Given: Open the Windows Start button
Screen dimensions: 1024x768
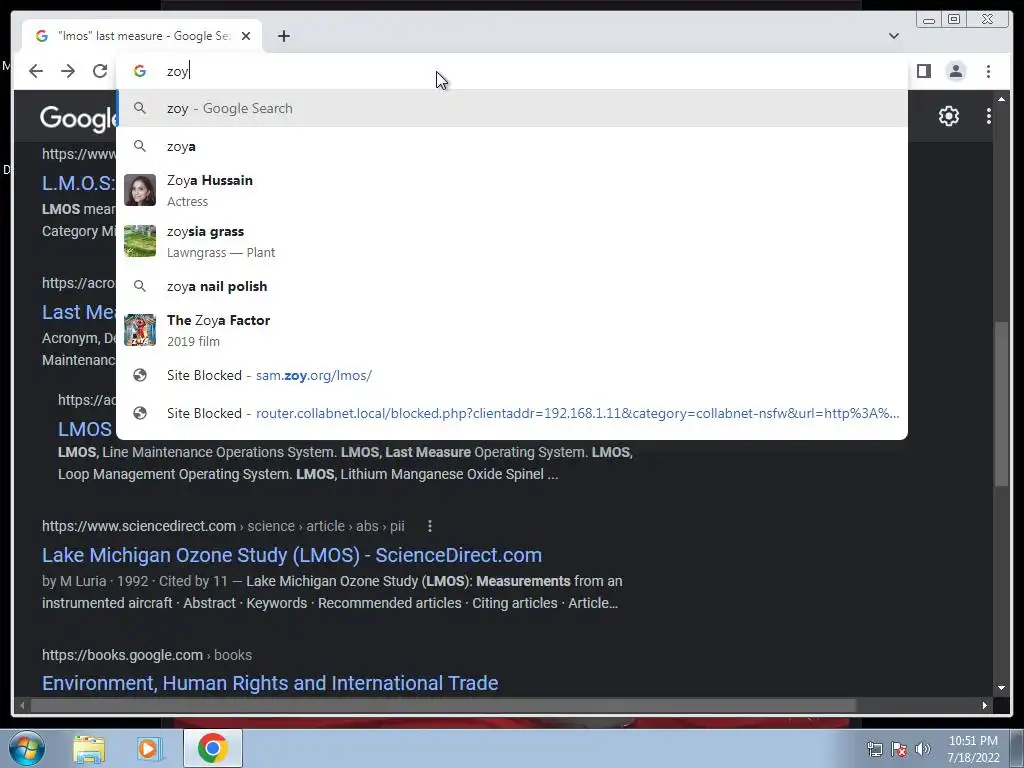Looking at the screenshot, I should point(27,748).
